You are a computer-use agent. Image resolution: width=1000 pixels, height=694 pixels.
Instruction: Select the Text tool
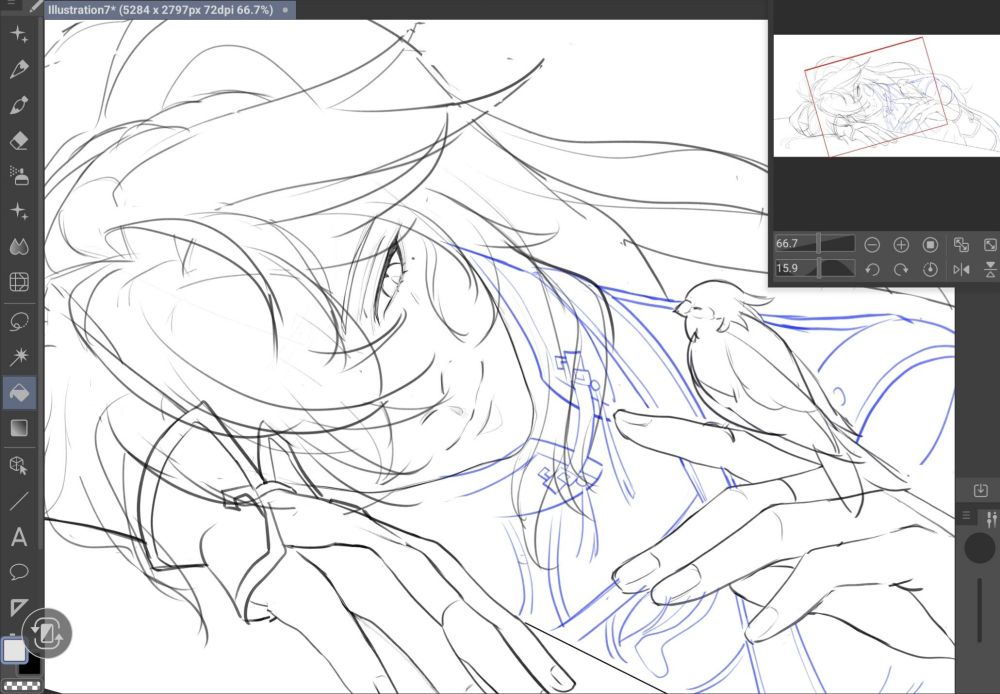click(x=19, y=537)
